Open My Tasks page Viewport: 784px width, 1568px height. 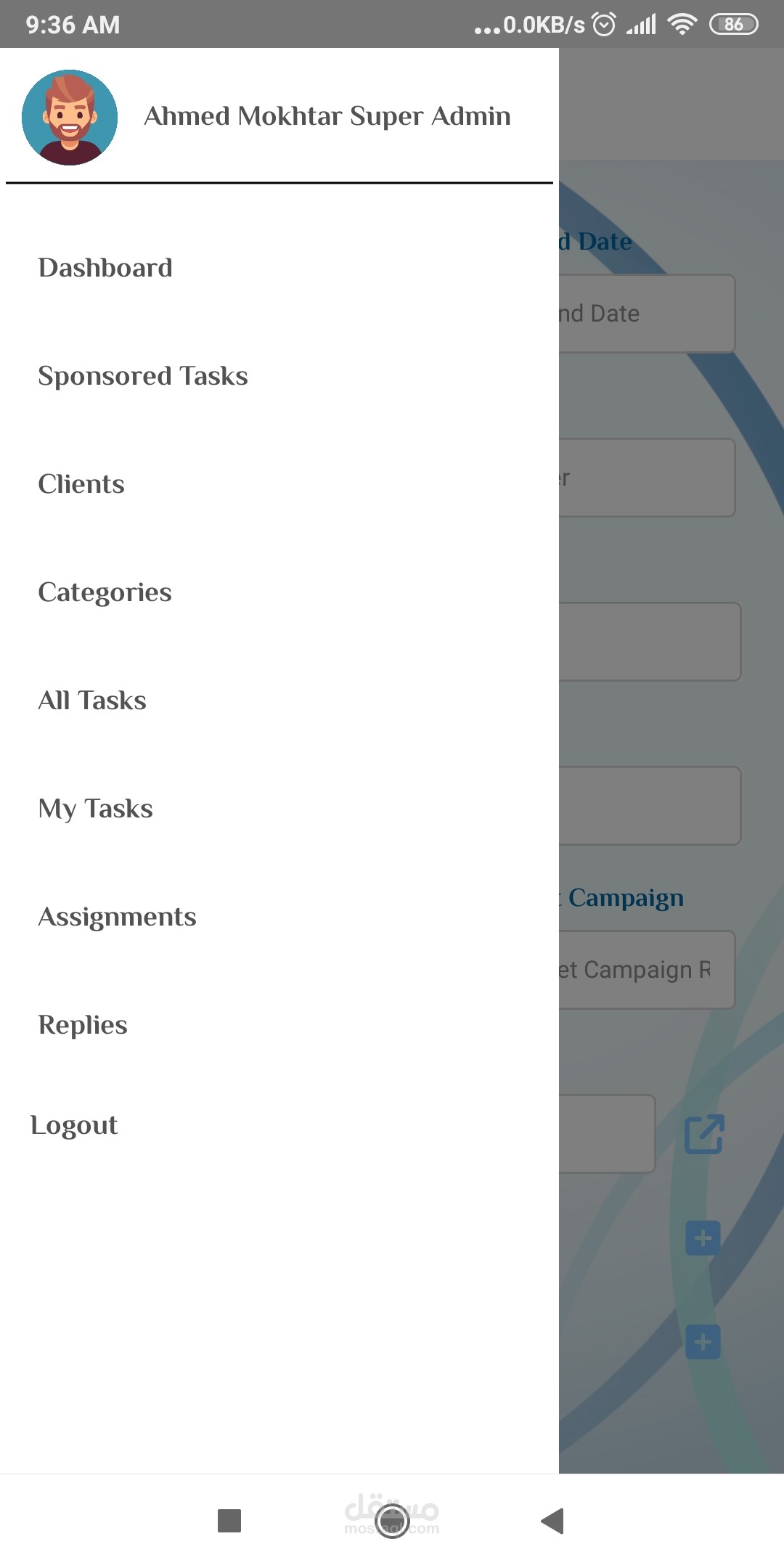click(x=95, y=809)
